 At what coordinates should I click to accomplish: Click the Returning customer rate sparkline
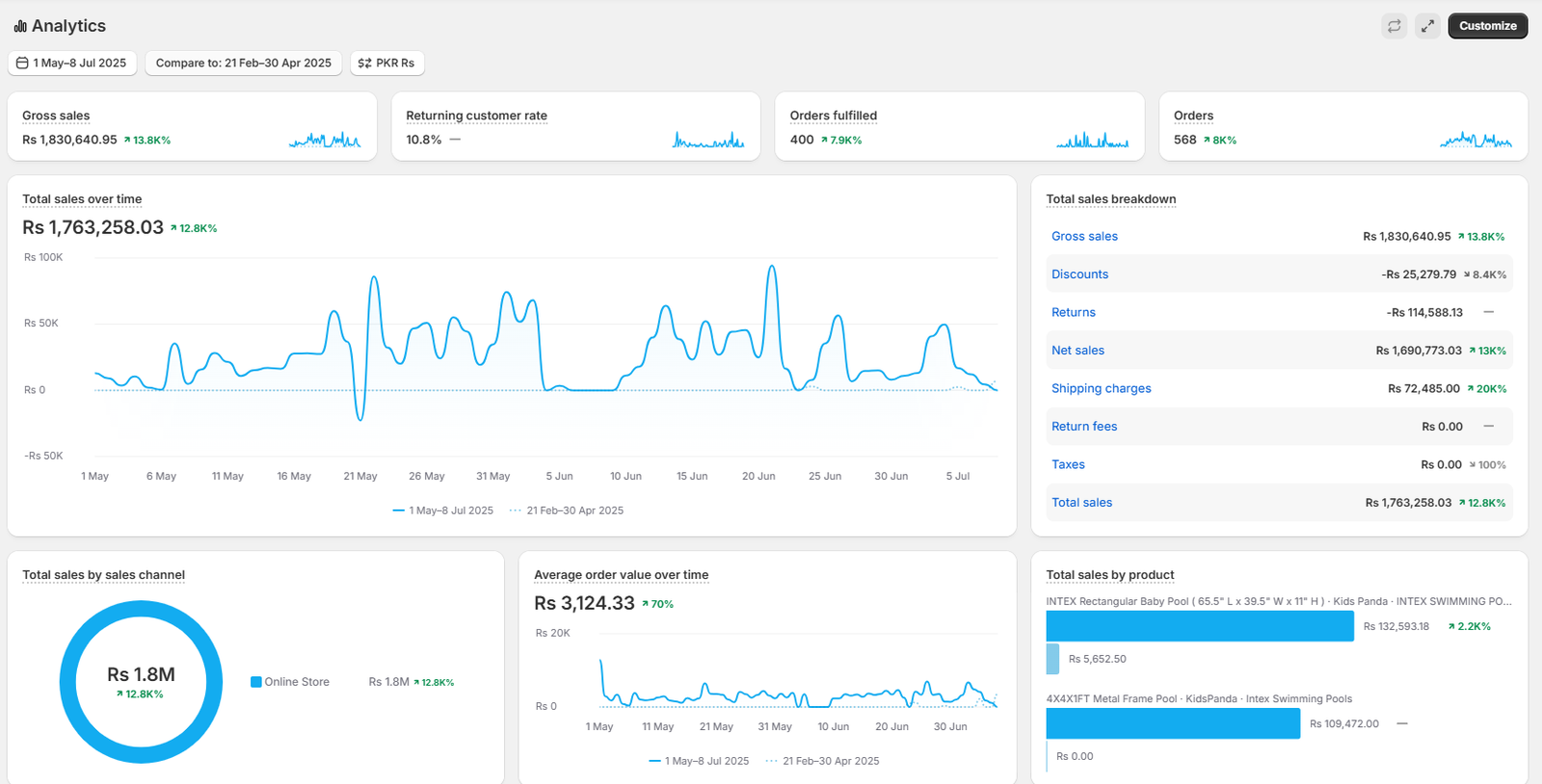tap(708, 141)
